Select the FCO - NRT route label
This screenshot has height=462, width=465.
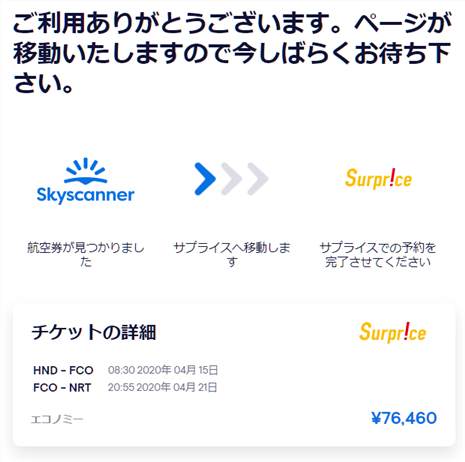coord(62,388)
